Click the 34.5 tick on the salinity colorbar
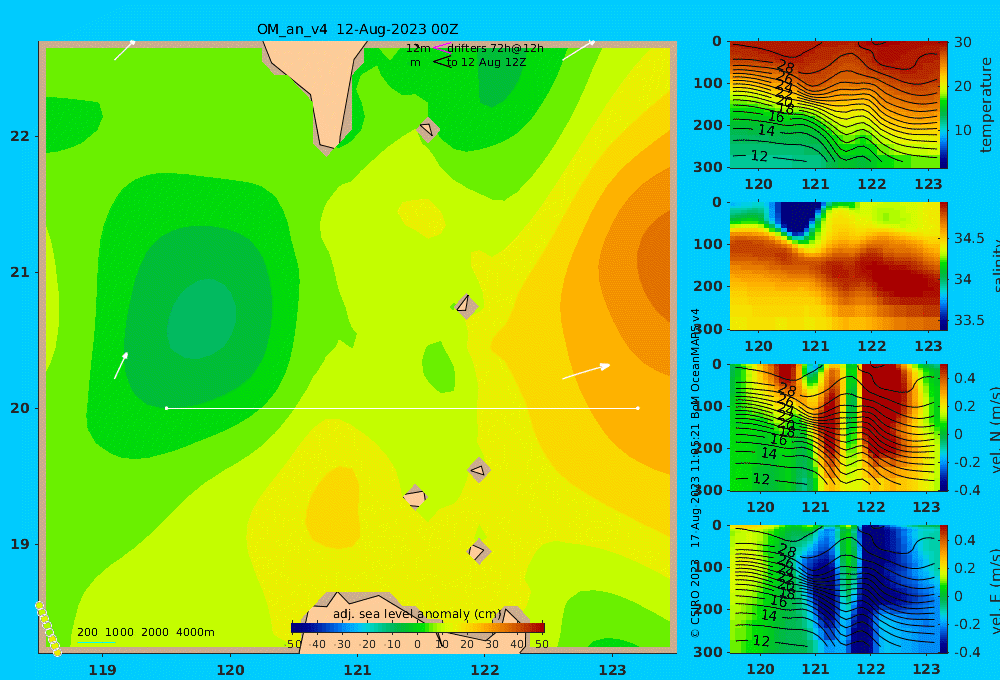This screenshot has height=680, width=1000. pos(969,239)
